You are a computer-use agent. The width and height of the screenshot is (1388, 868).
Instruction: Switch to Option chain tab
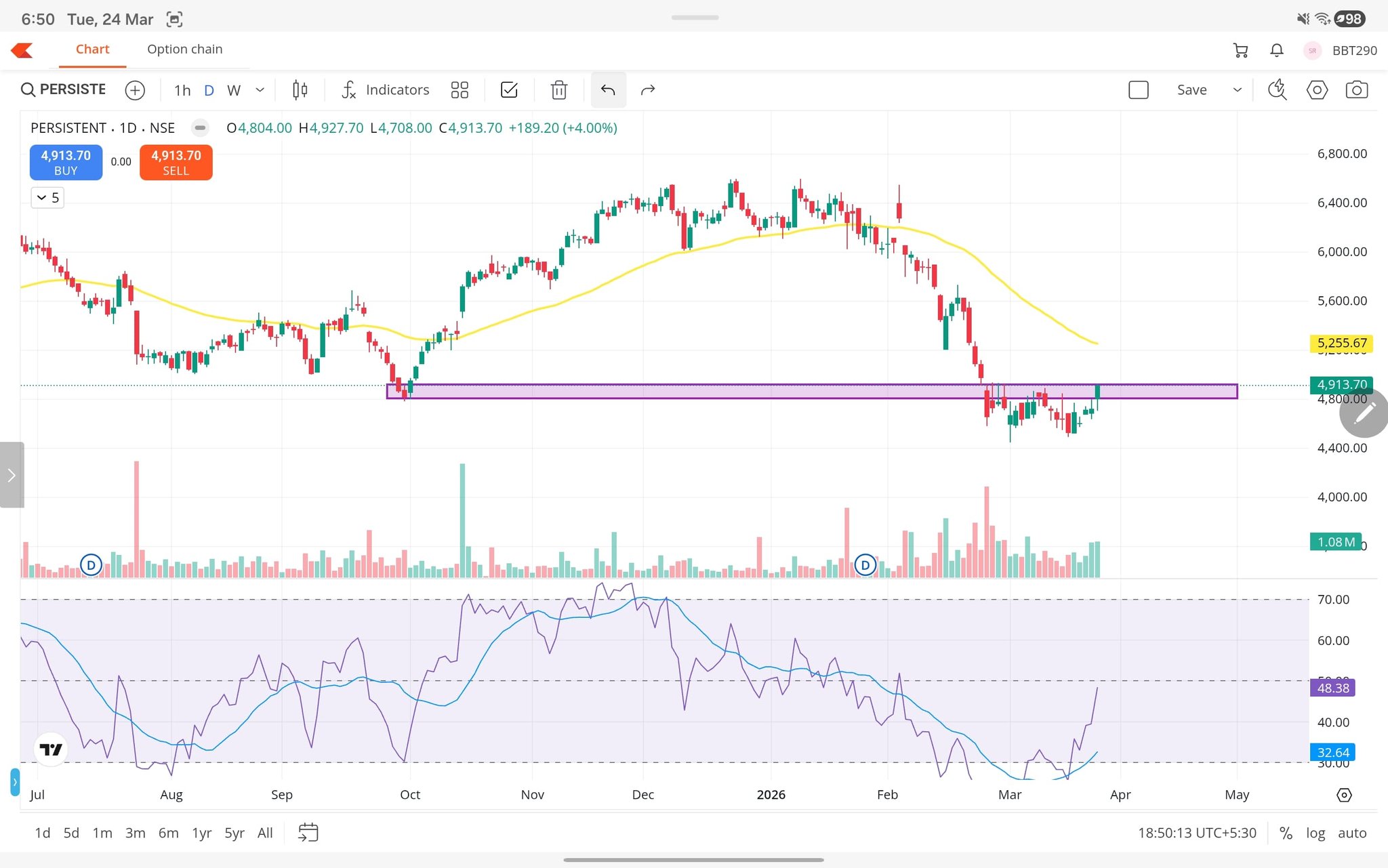pos(184,49)
